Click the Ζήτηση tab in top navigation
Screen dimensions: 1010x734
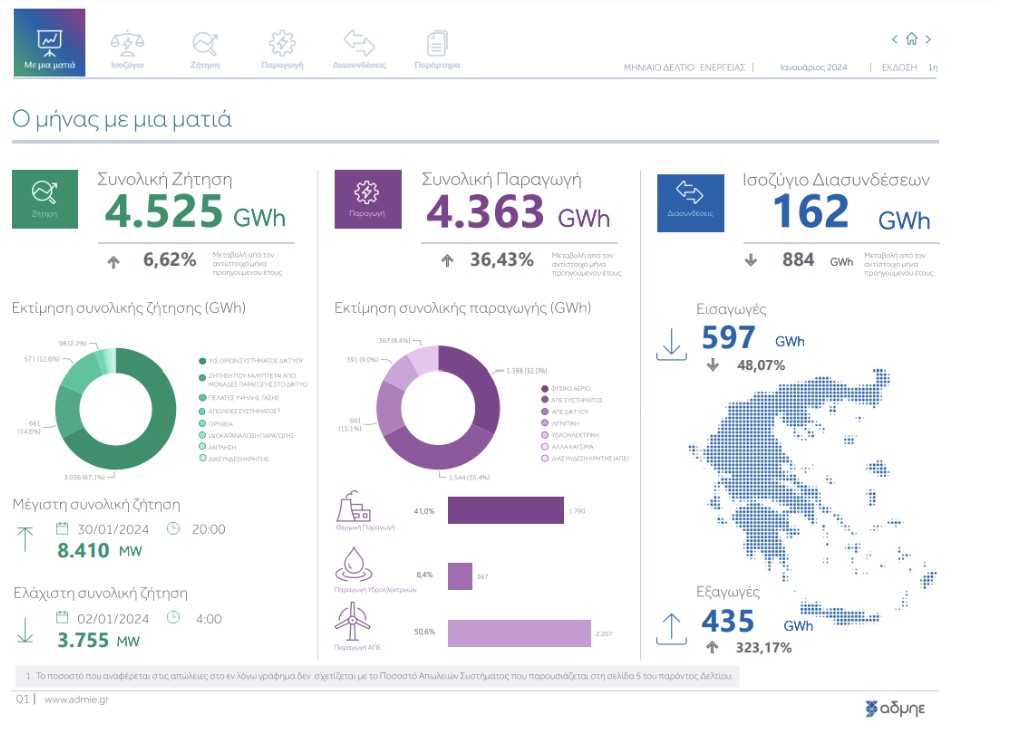[x=205, y=49]
